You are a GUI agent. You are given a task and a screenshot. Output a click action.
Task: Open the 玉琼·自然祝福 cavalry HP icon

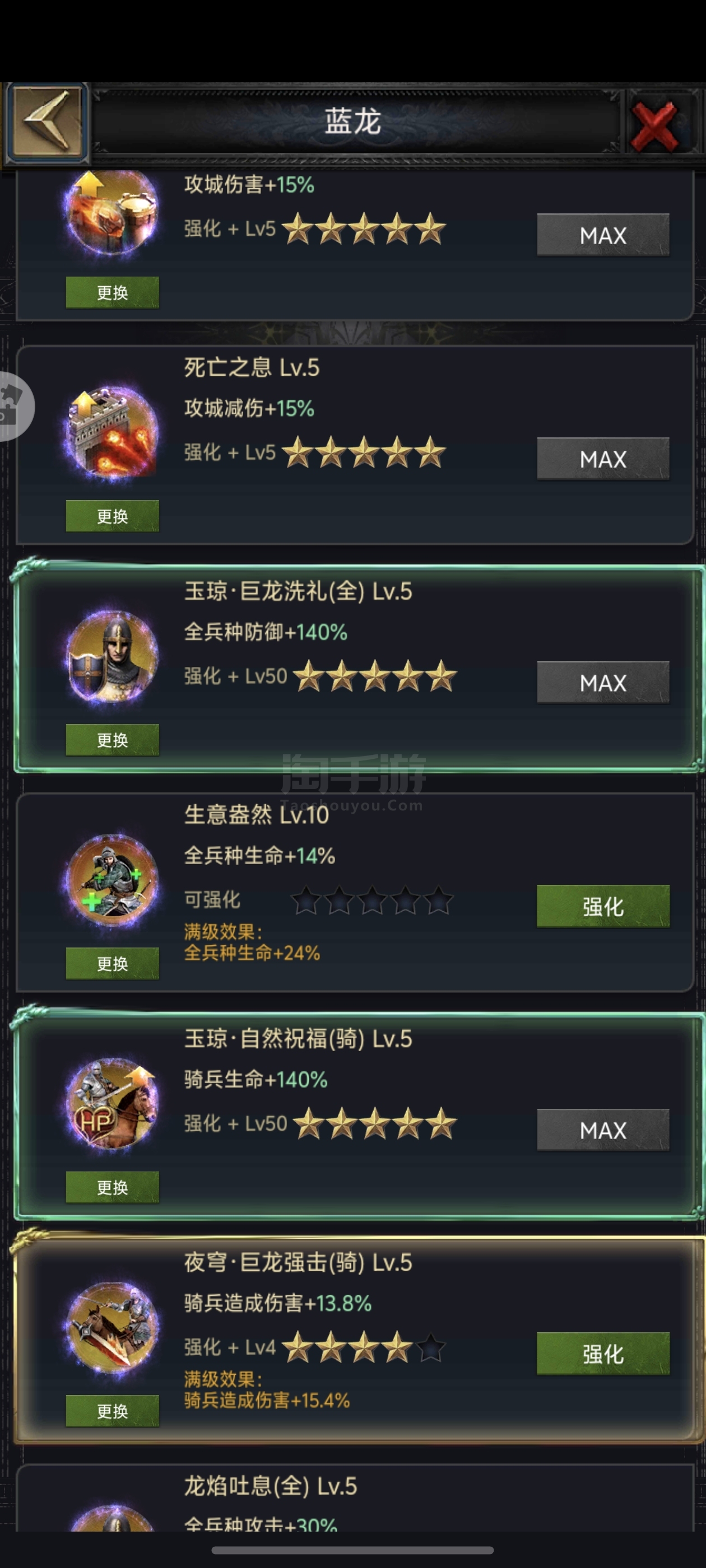pyautogui.click(x=112, y=1104)
